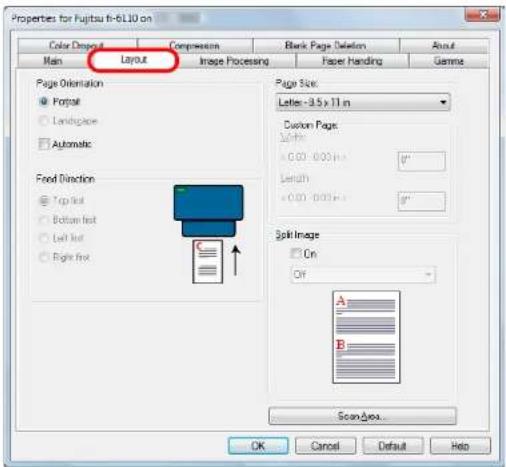Click the feed direction page C thumbnail
506x467 pixels.
[208, 261]
